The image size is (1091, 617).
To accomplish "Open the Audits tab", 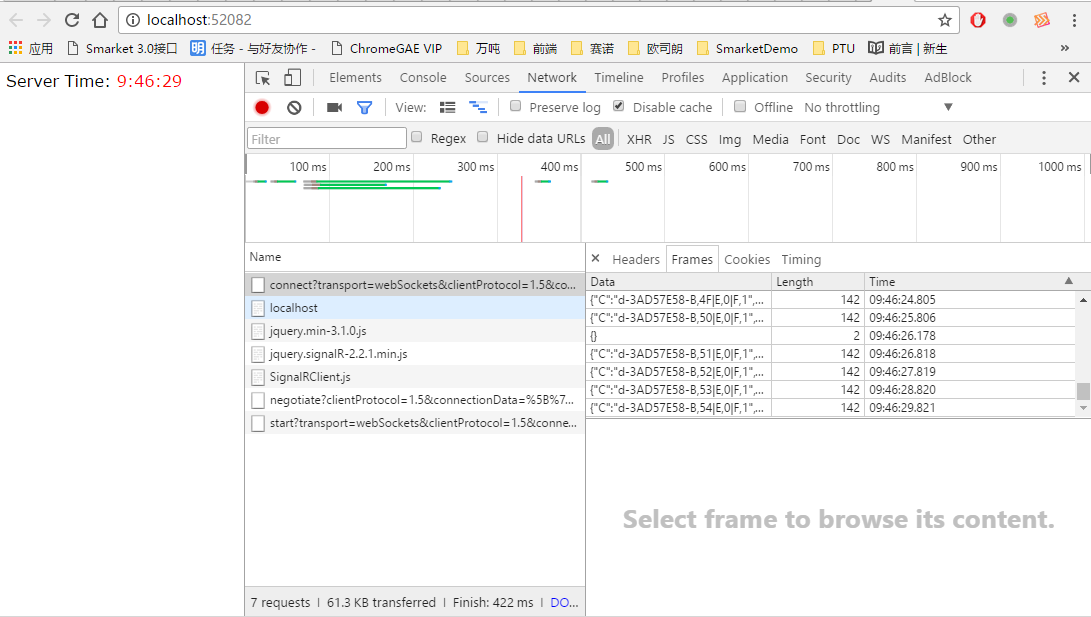I will coord(888,78).
